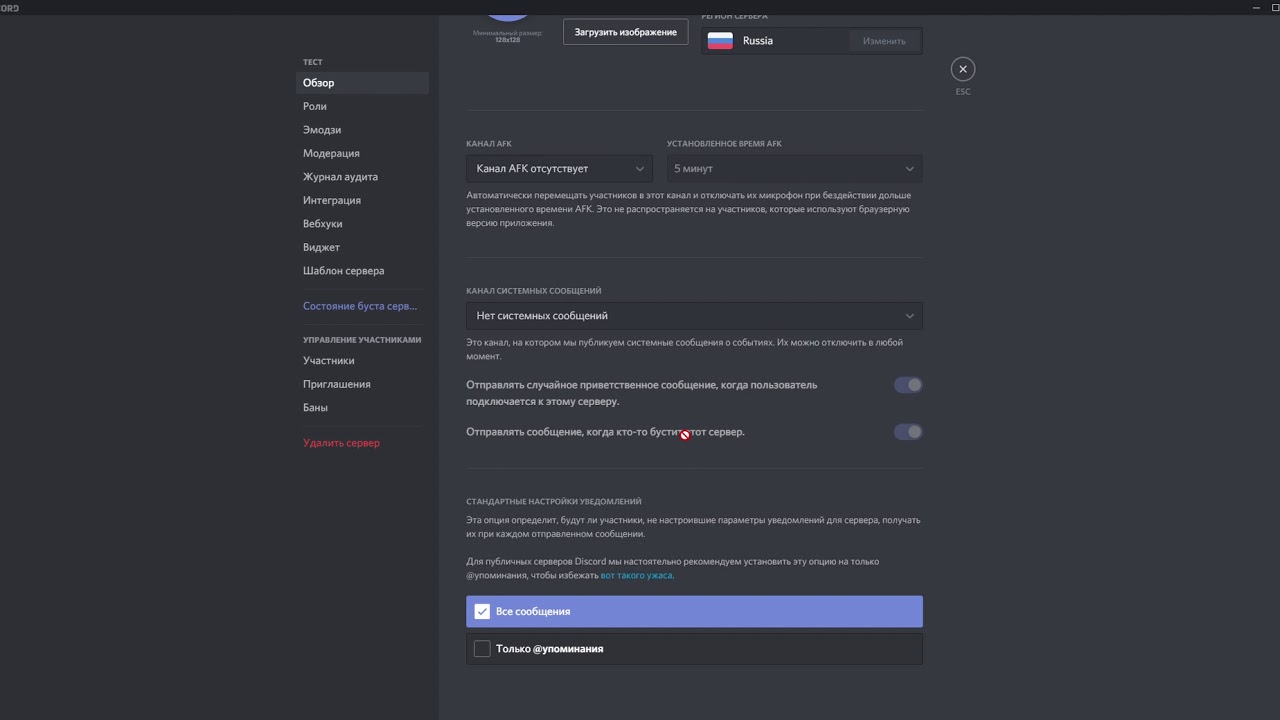Click the "Загрузить изображение" button

coord(625,32)
